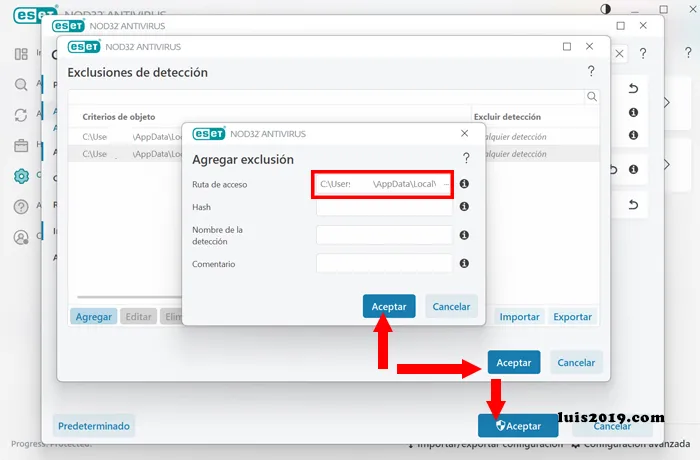The image size is (700, 460).
Task: Open Update refresh icon in sidebar
Action: point(21,115)
